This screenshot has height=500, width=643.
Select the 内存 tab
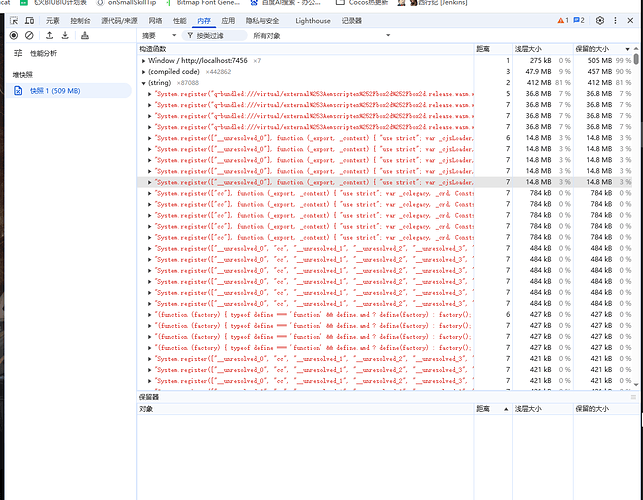click(204, 21)
